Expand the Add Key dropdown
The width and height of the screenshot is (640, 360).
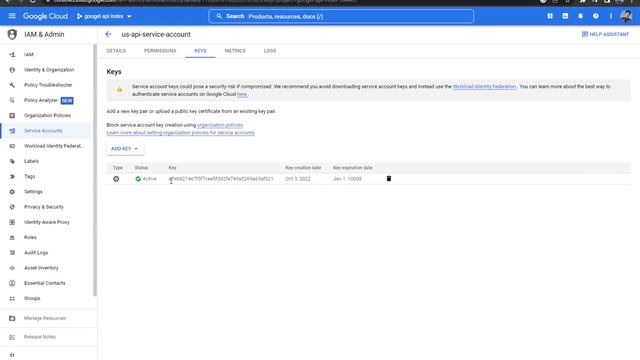click(x=125, y=149)
